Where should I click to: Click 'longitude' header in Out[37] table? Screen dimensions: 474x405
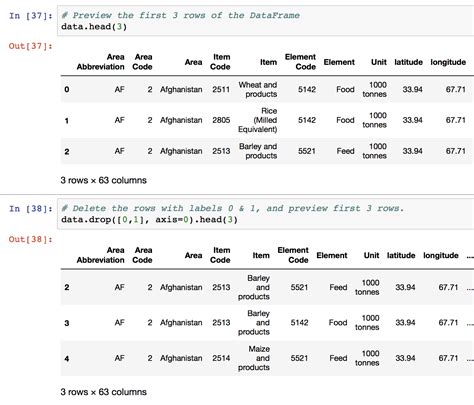coord(448,62)
